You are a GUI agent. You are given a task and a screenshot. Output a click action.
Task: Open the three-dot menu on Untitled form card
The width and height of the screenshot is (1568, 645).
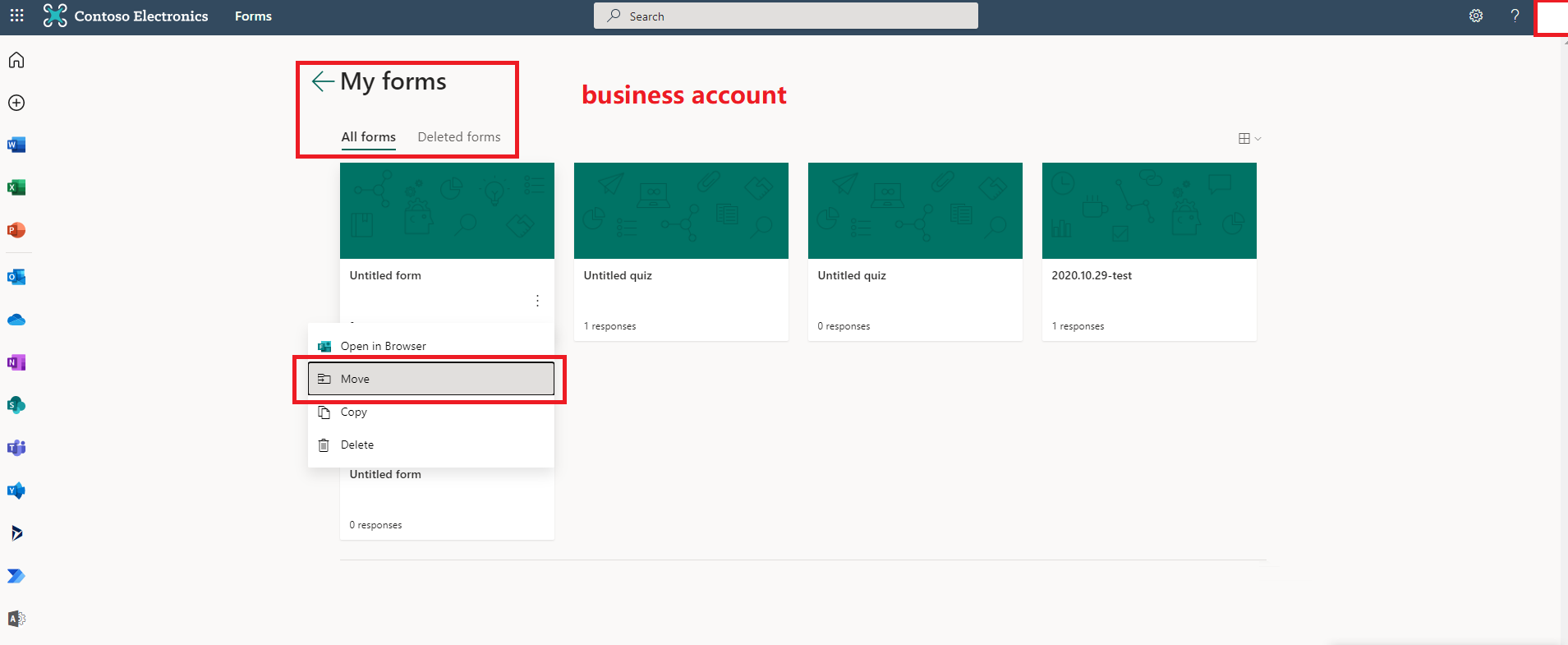coord(537,301)
